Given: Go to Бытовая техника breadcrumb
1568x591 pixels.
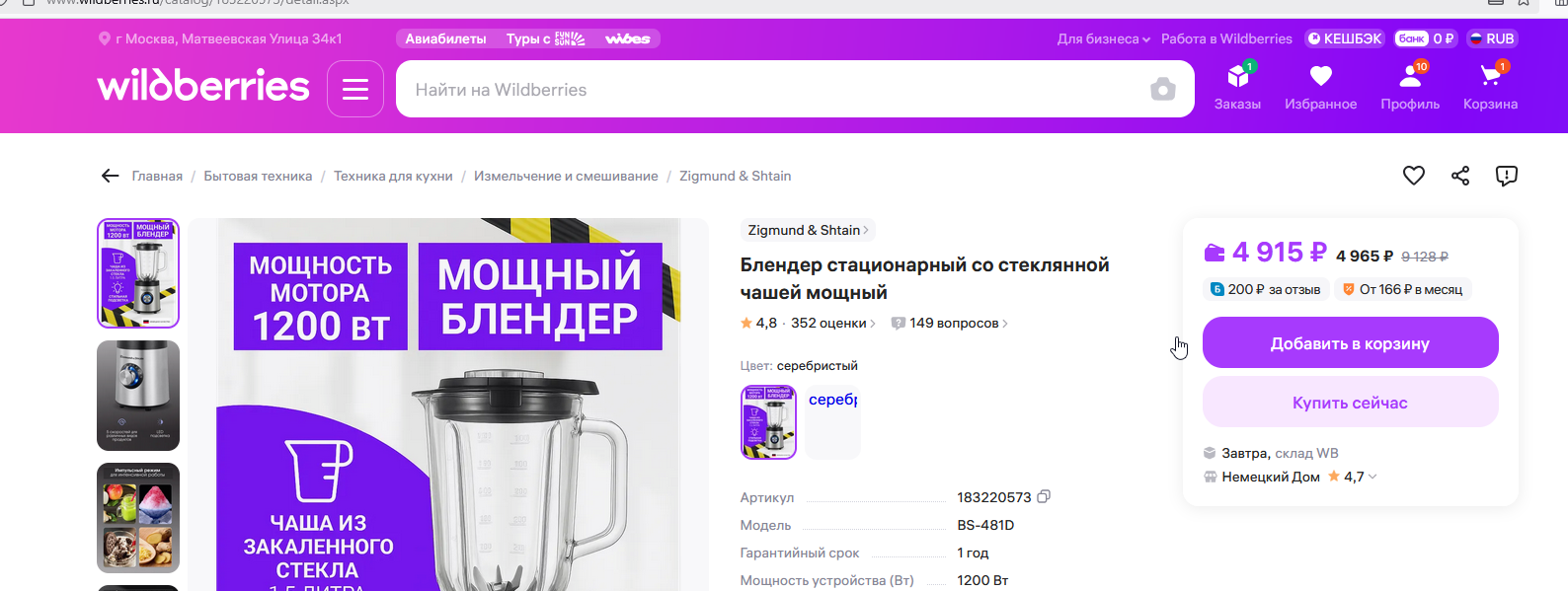Looking at the screenshot, I should 258,176.
